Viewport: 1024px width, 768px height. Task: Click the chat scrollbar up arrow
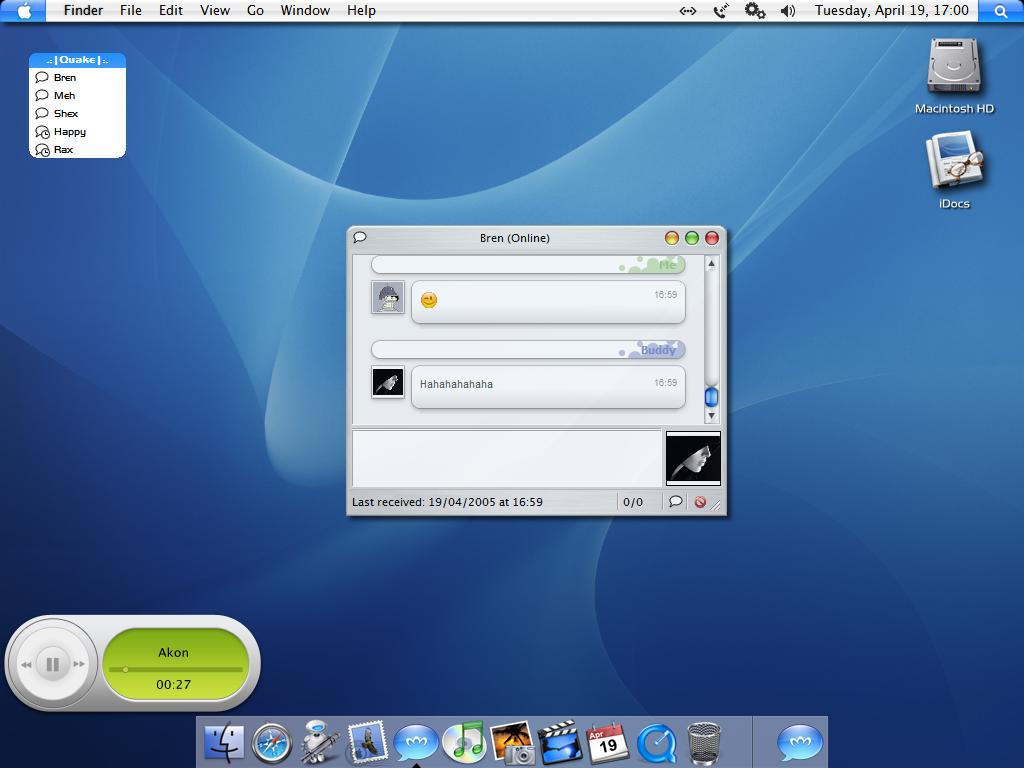pos(711,263)
